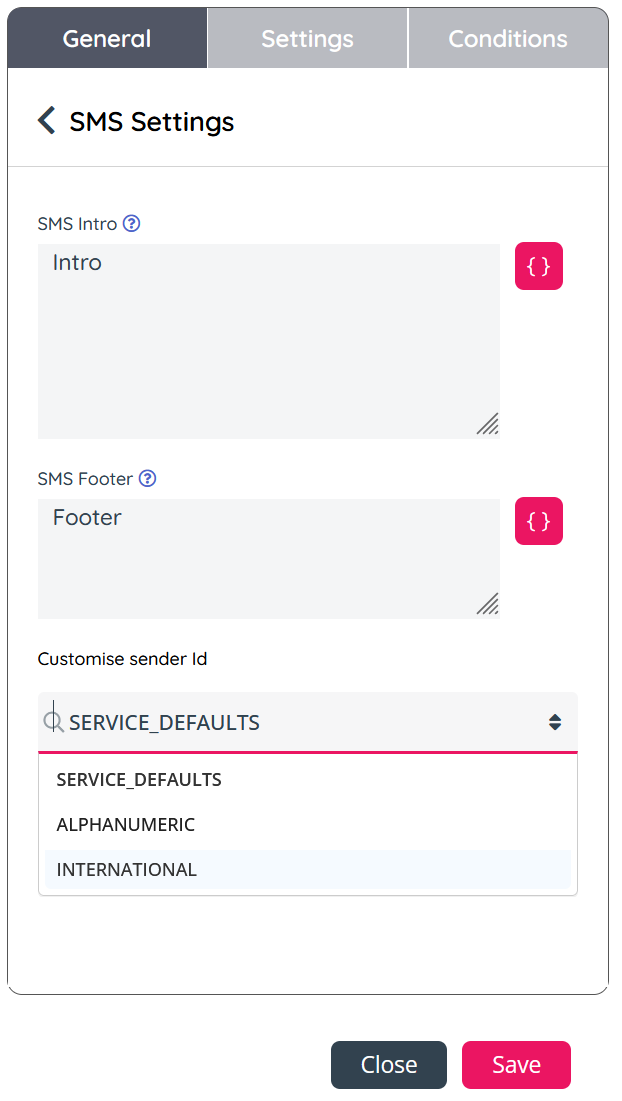Open the SMS Footer help tooltip icon
This screenshot has width=622, height=1101.
pyautogui.click(x=147, y=478)
